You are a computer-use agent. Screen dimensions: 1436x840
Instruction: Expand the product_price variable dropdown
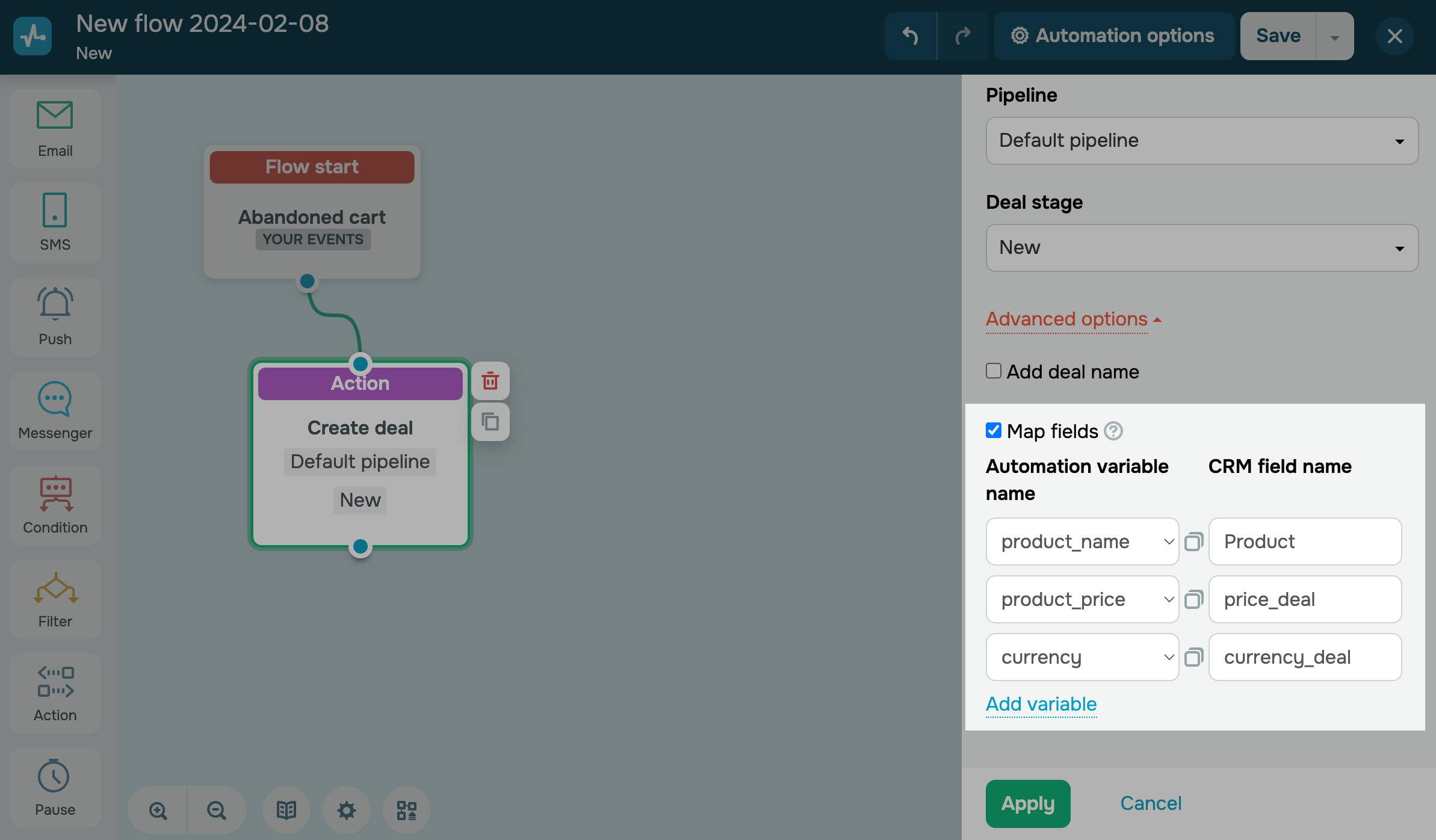tap(1082, 599)
